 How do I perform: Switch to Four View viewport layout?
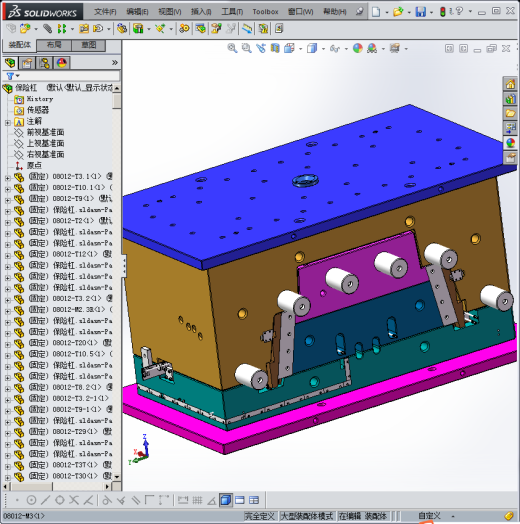tap(254, 500)
